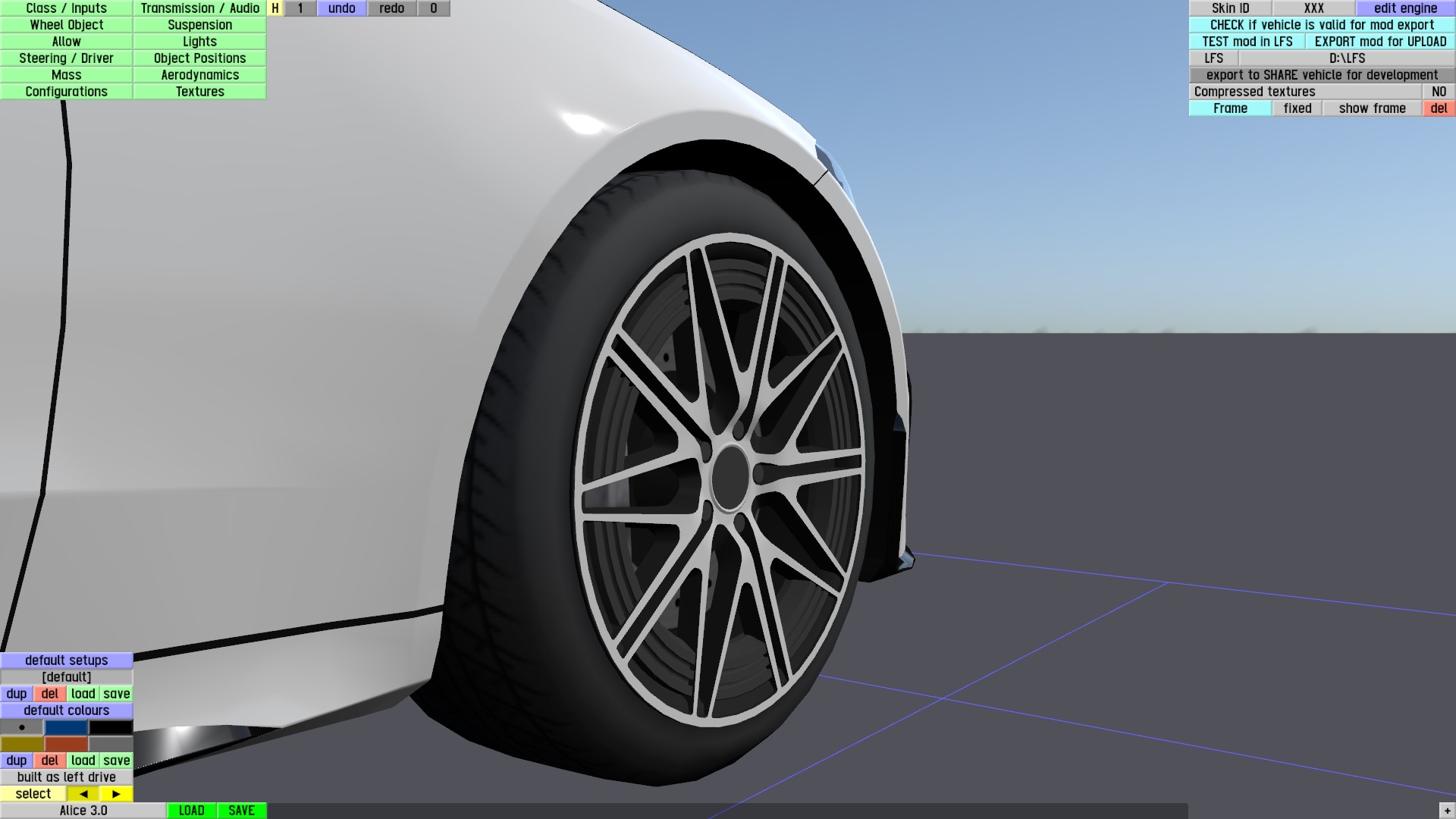Image resolution: width=1456 pixels, height=819 pixels.
Task: Click the left arrow next to select
Action: [83, 794]
